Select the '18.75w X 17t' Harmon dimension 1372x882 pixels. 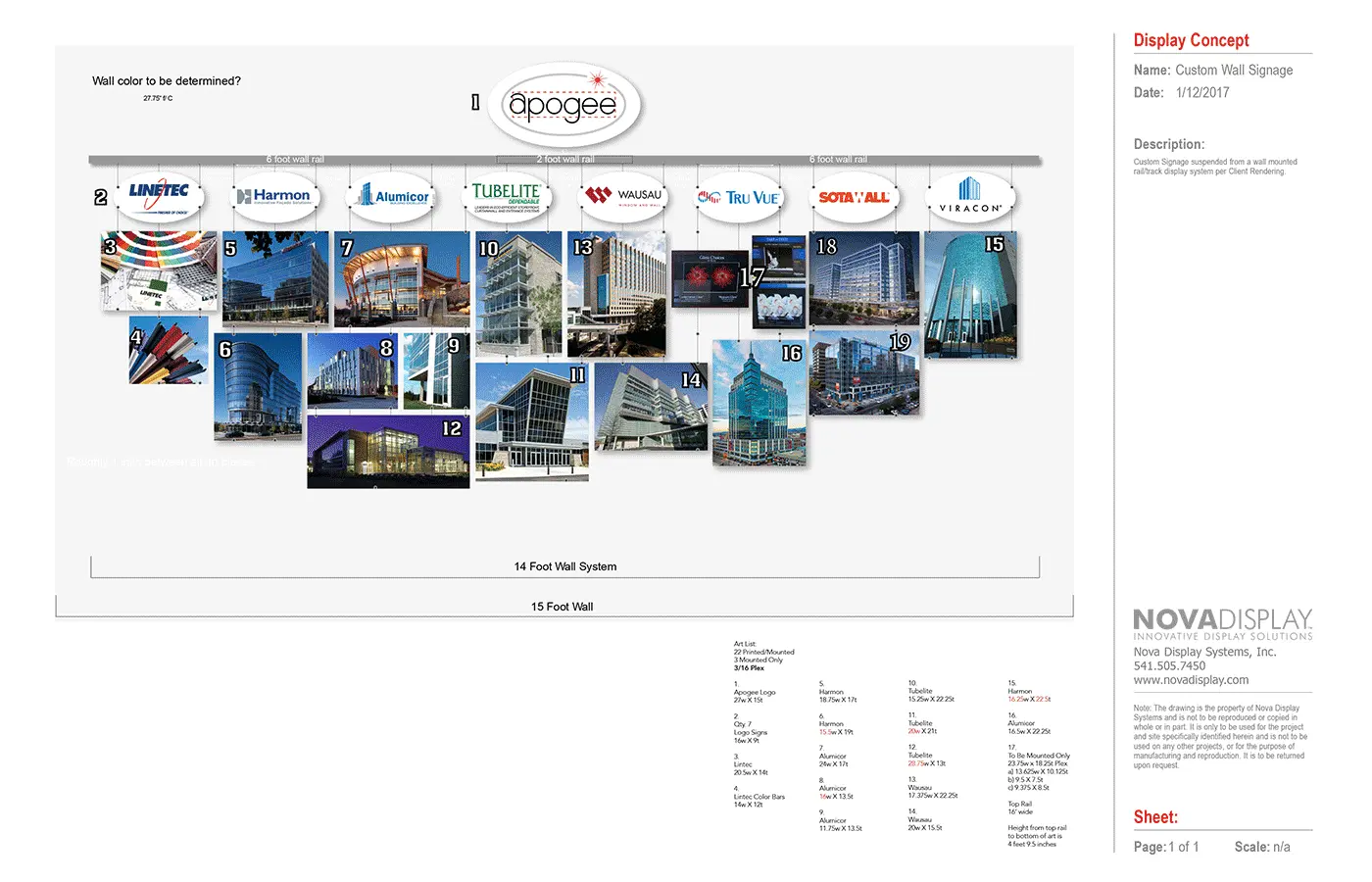pyautogui.click(x=838, y=700)
